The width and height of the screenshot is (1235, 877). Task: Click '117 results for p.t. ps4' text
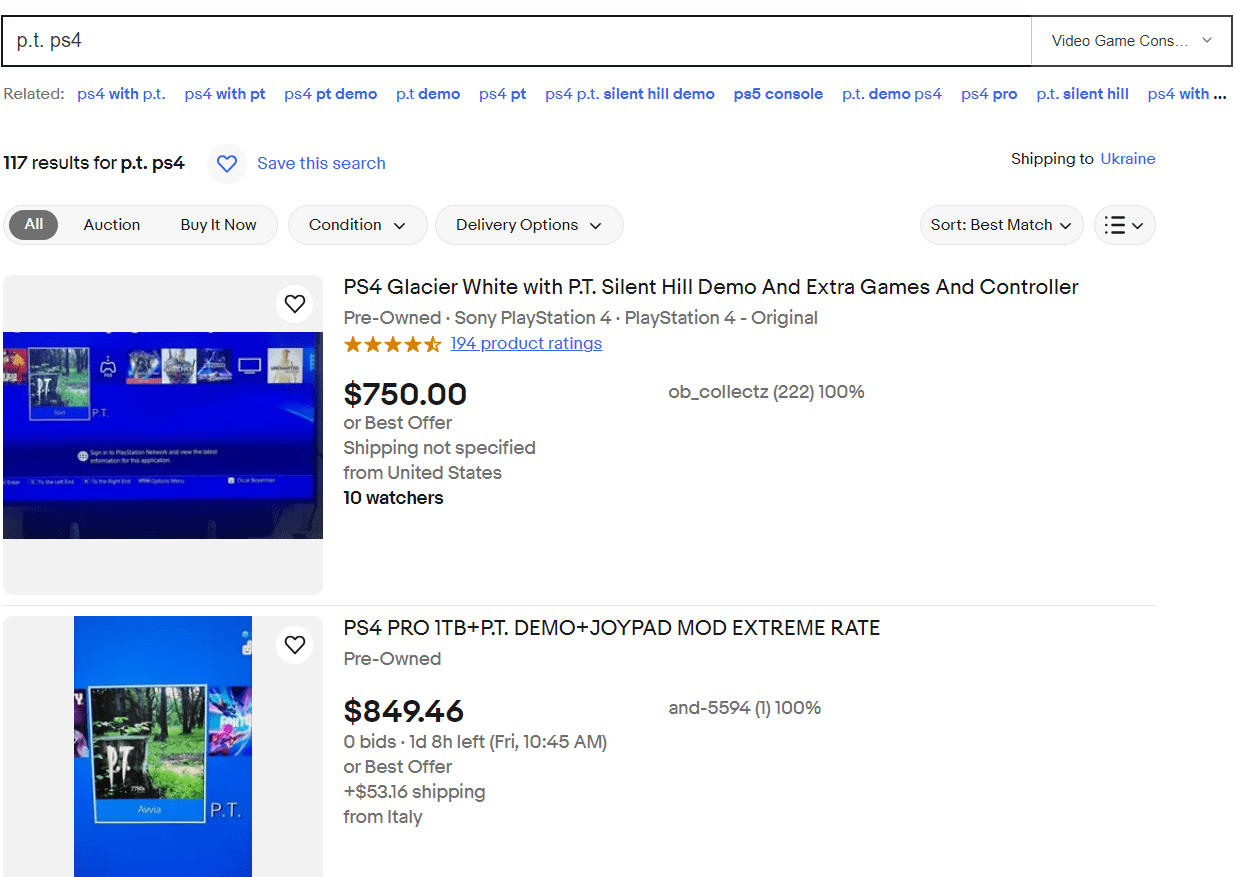tap(94, 163)
